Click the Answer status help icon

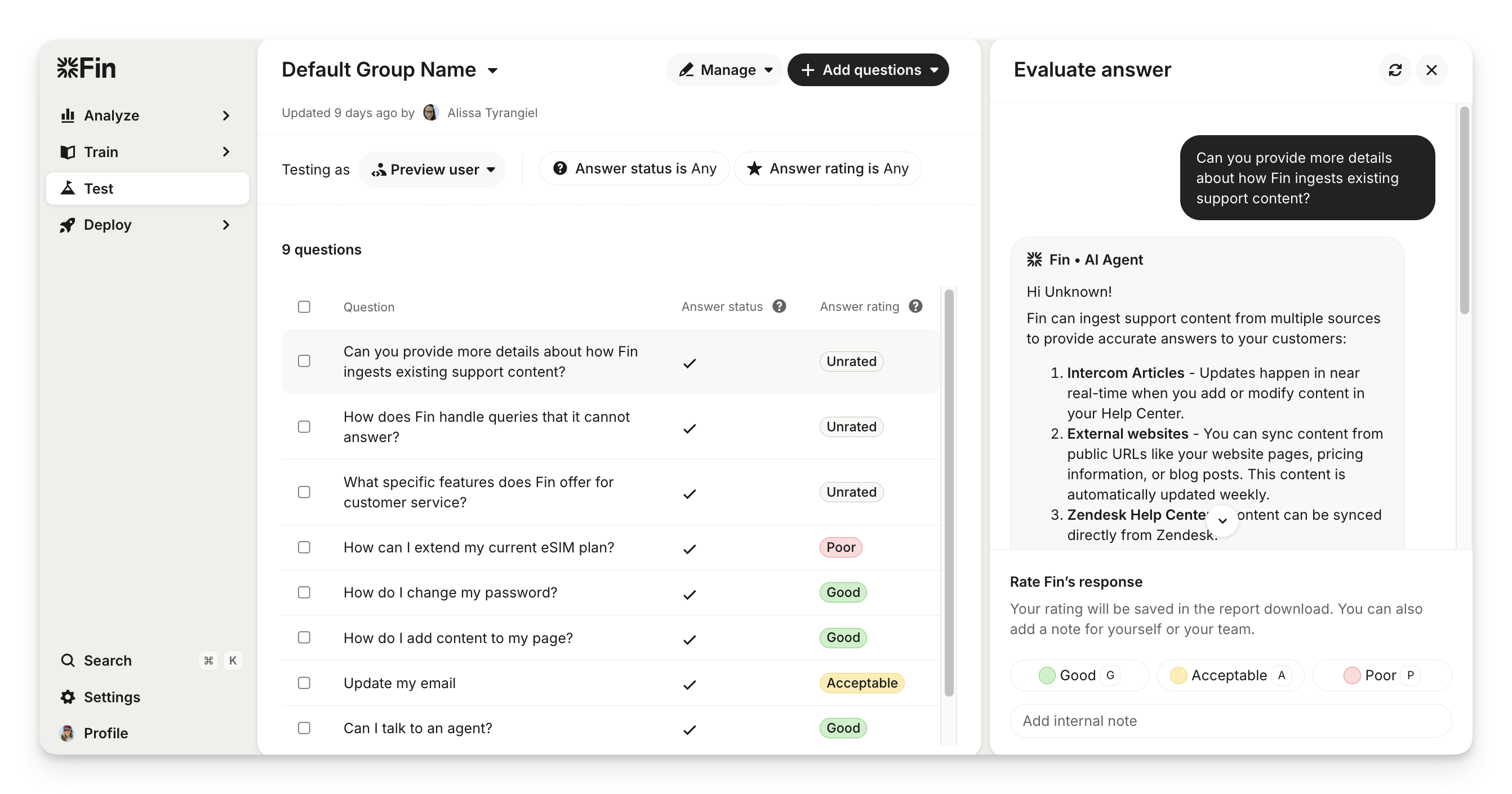[779, 306]
